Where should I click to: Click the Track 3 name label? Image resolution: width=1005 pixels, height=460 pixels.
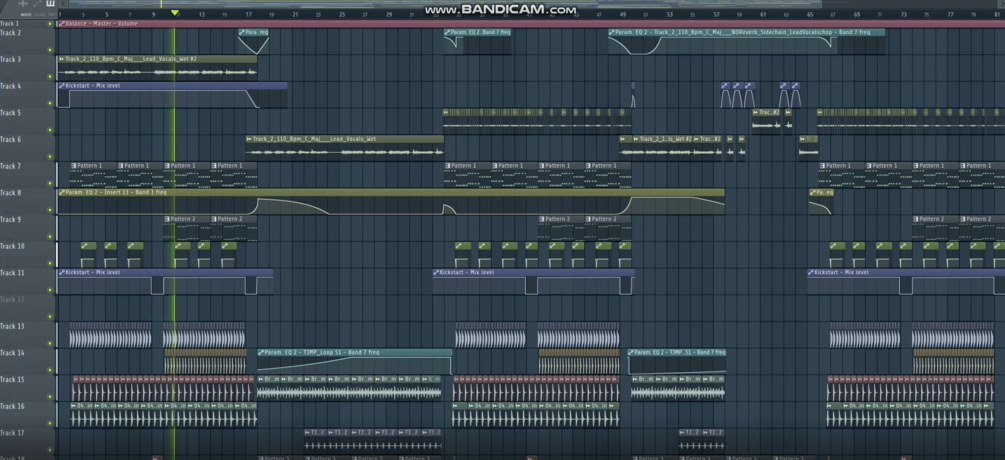pos(10,60)
